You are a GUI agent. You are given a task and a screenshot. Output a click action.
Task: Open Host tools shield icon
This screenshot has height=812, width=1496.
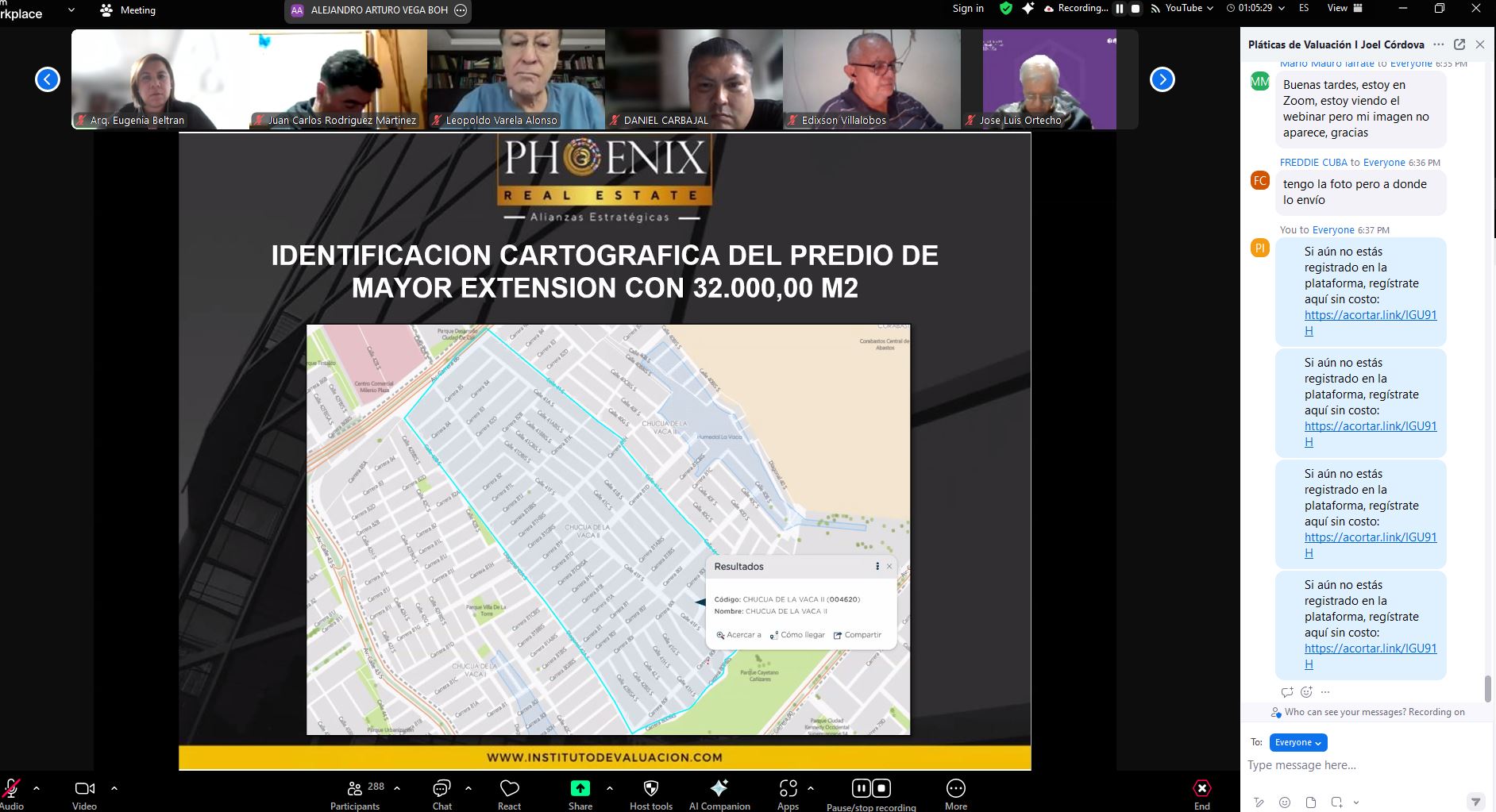651,788
